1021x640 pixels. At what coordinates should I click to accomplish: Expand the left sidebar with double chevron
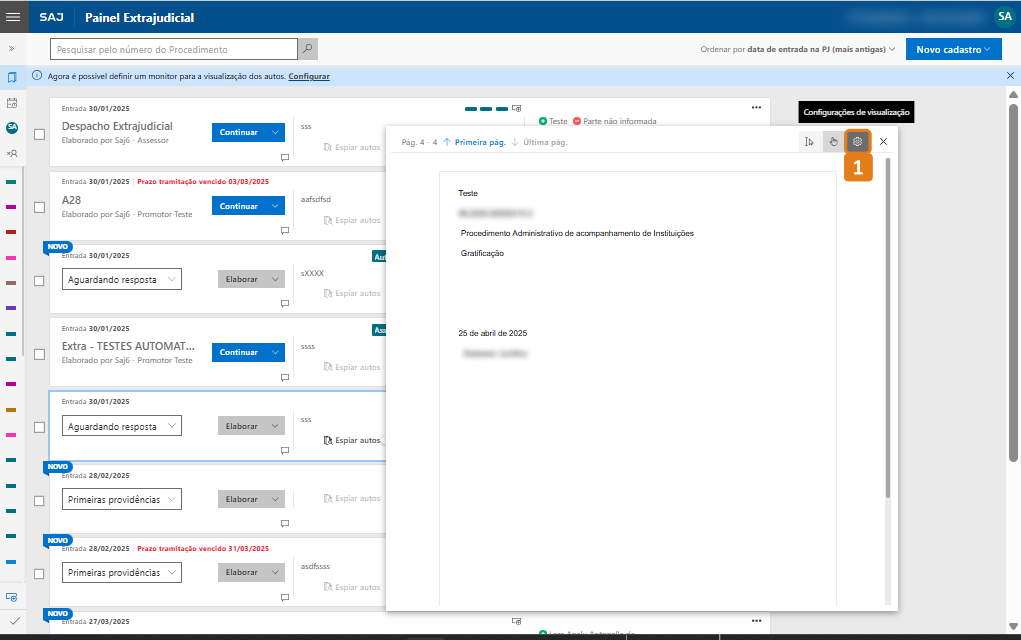pos(12,48)
